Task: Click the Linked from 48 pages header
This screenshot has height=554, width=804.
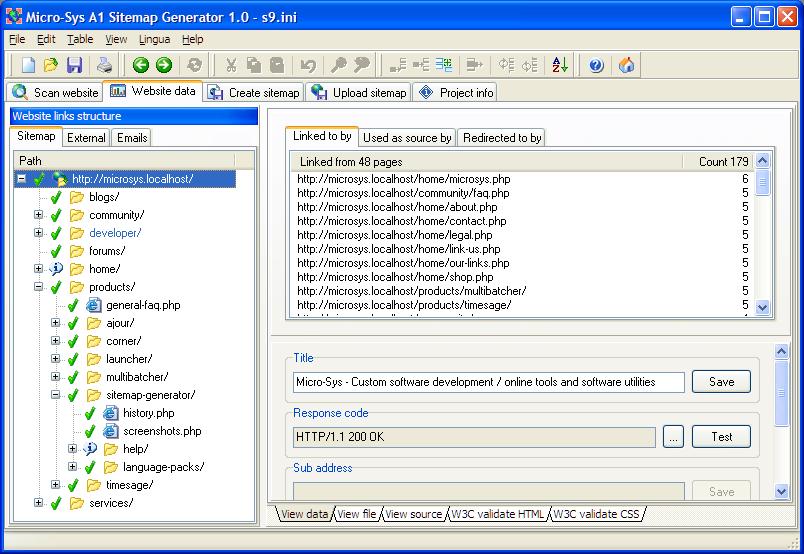Action: (x=486, y=162)
